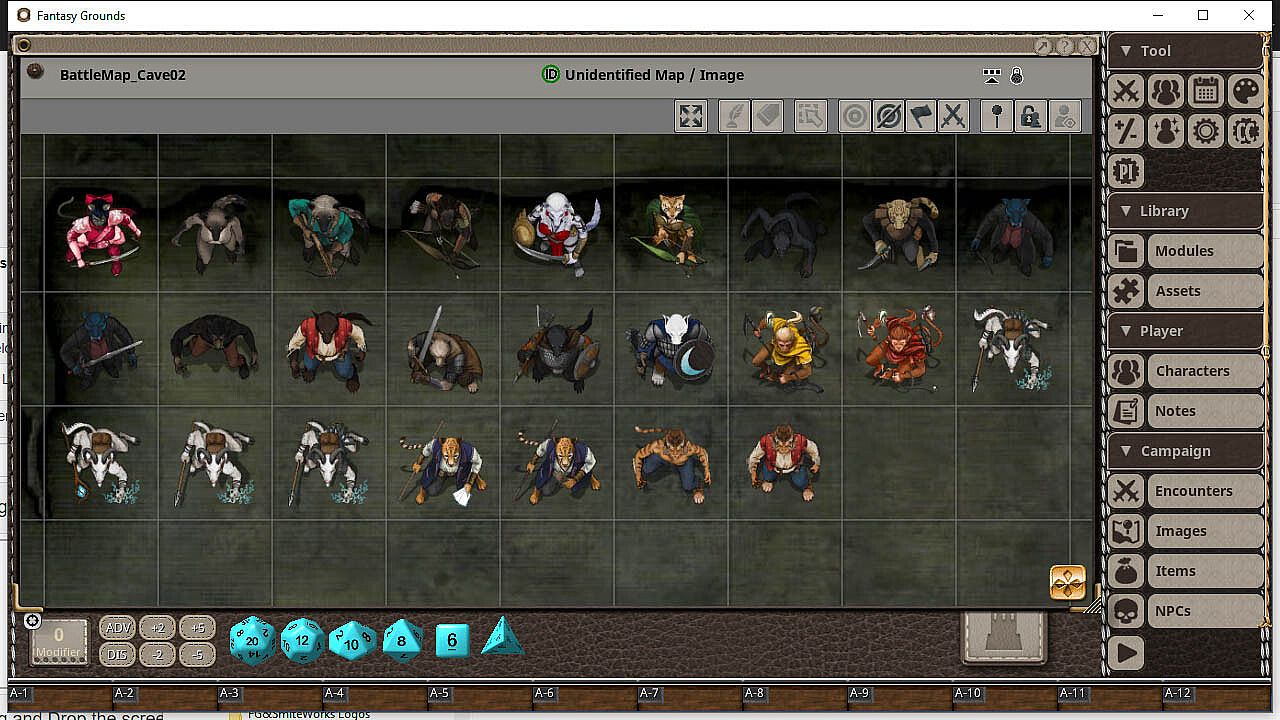Collapse the Campaign section header
1280x720 pixels.
click(1185, 451)
